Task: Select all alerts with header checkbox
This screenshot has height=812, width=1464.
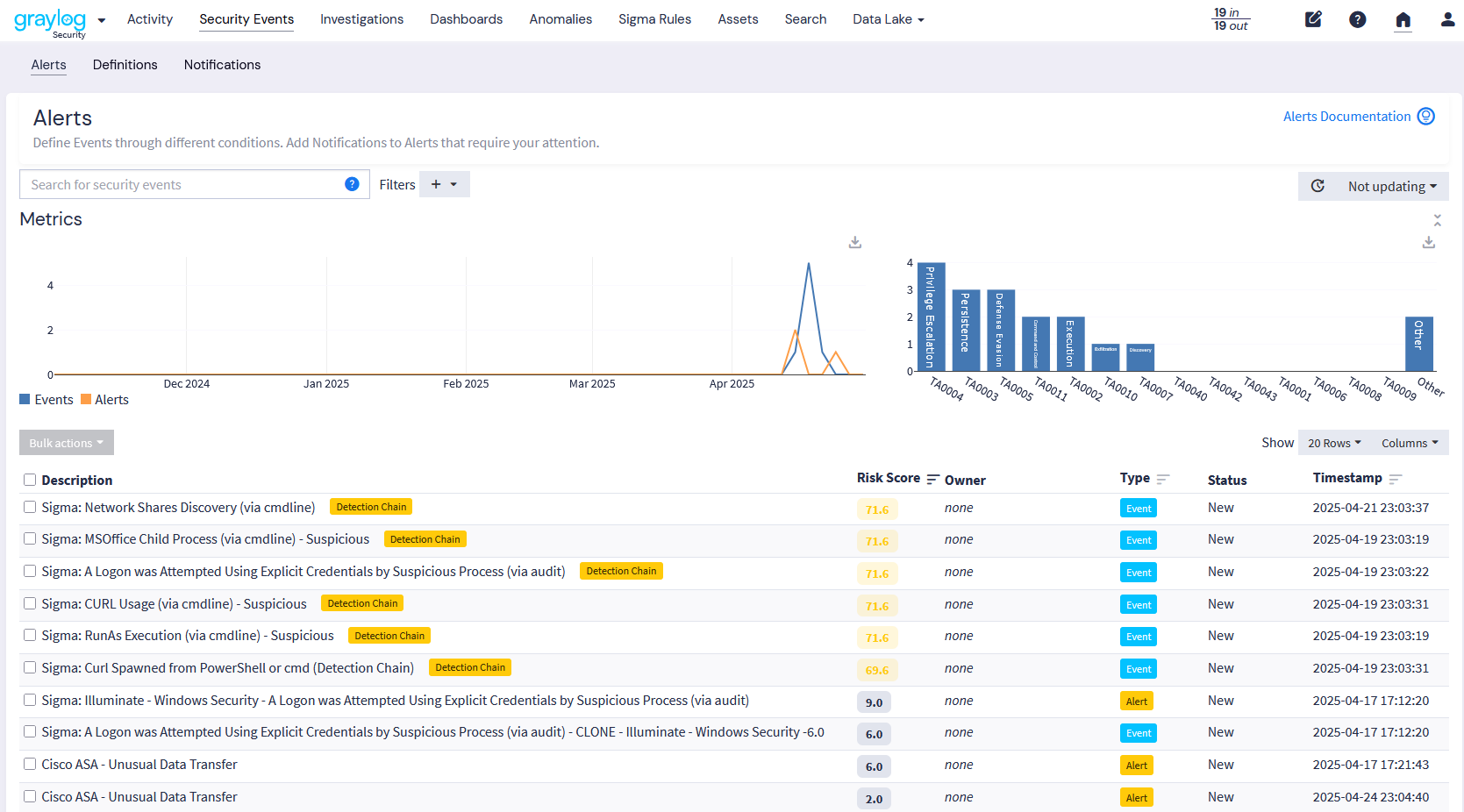Action: (30, 480)
